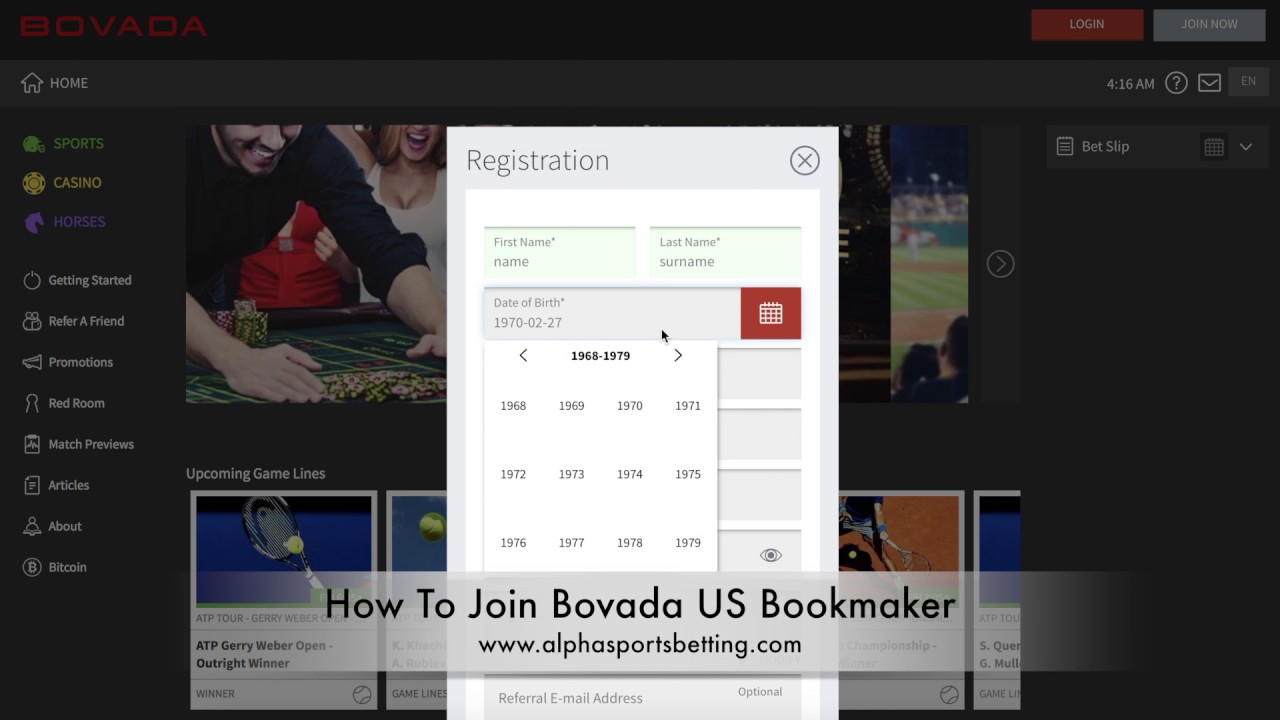Viewport: 1280px width, 720px height.
Task: Open ATP Gerry Weber Open game card
Action: click(284, 600)
